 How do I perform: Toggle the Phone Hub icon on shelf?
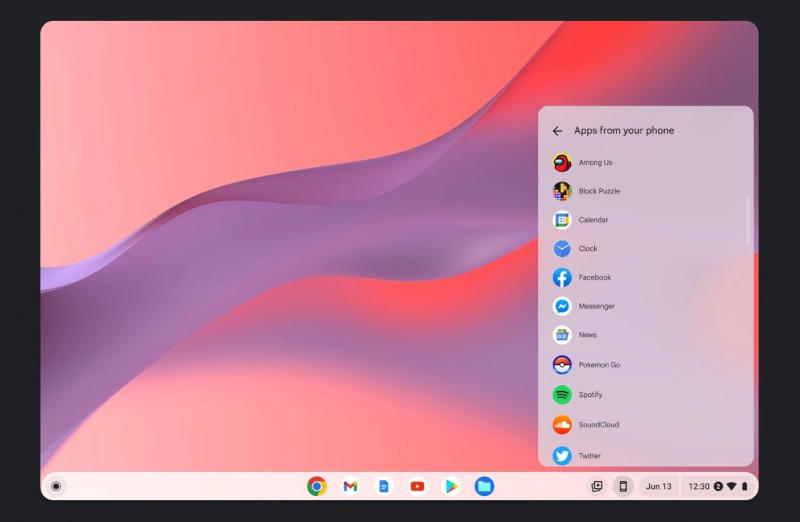(623, 486)
